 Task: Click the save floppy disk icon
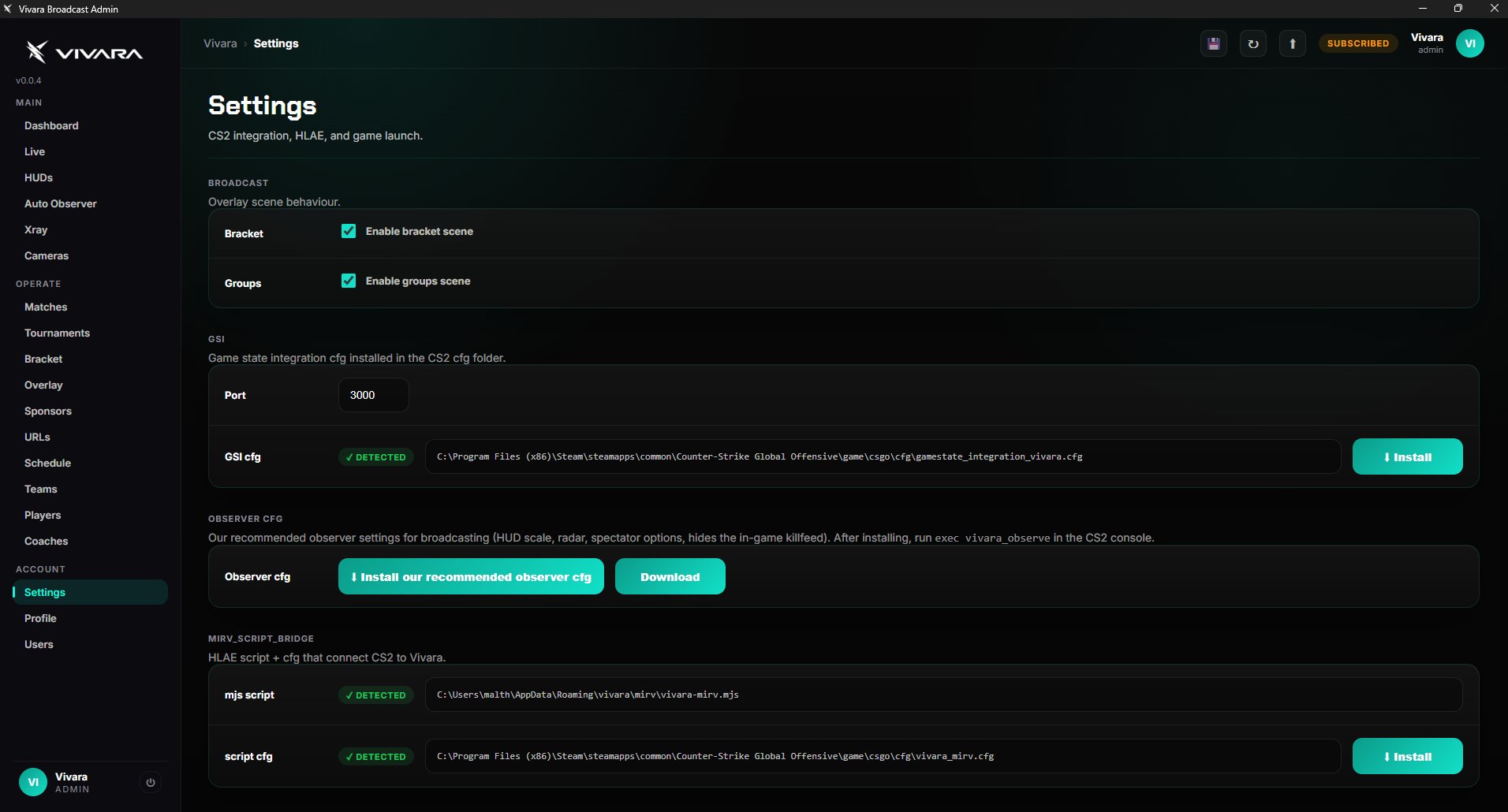tap(1214, 43)
